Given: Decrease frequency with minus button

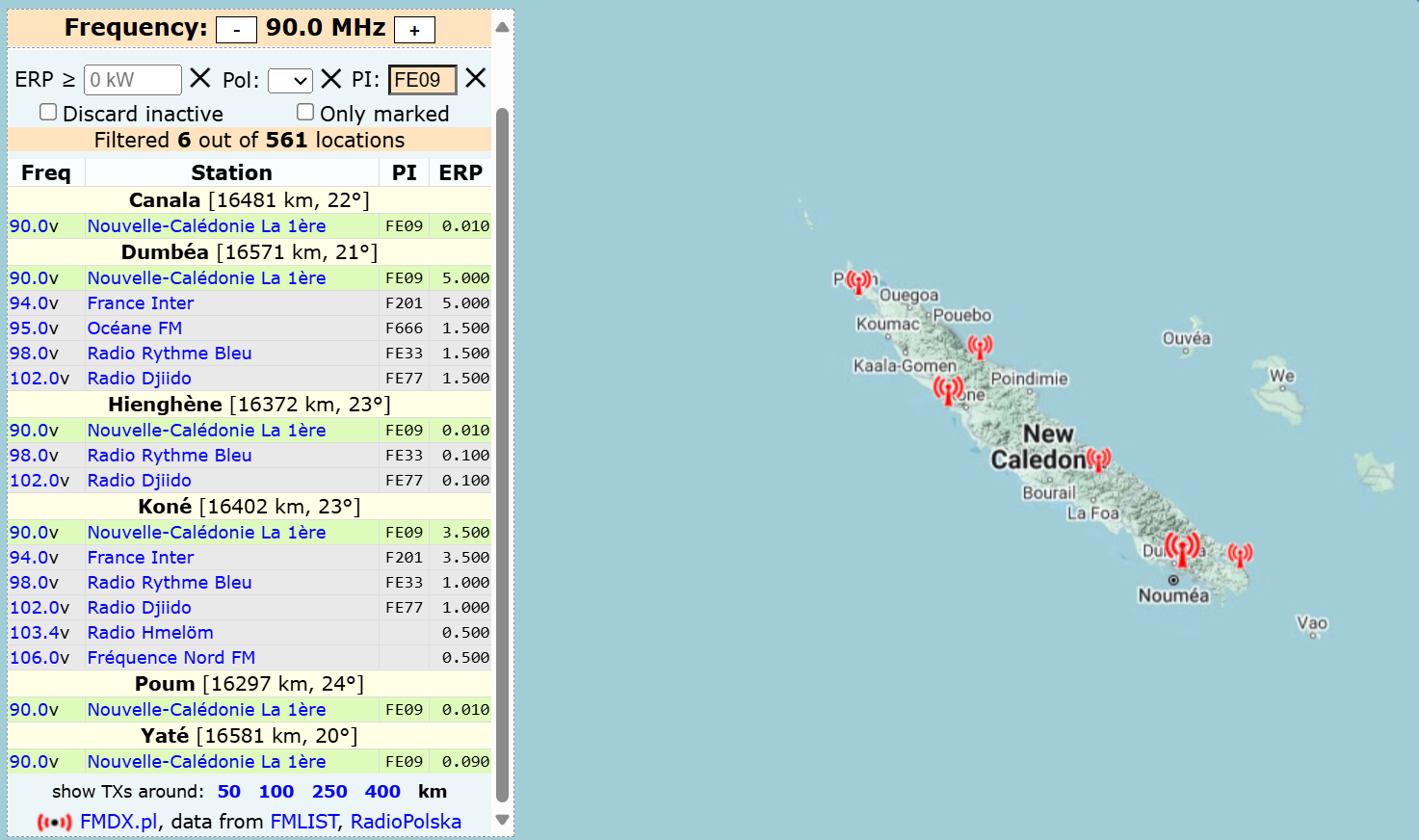Looking at the screenshot, I should click(236, 30).
